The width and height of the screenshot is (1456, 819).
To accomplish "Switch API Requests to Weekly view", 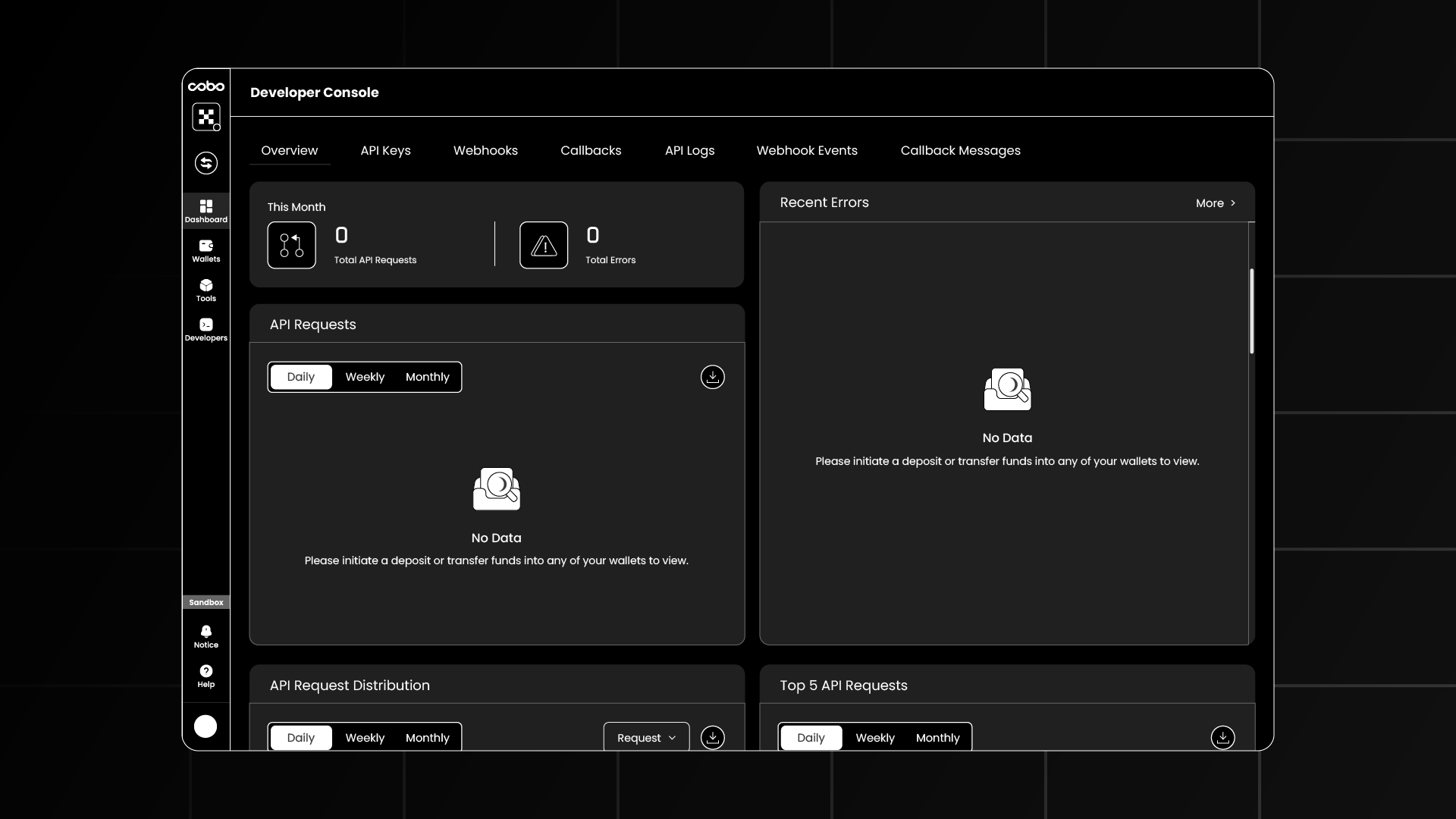I will pos(365,377).
